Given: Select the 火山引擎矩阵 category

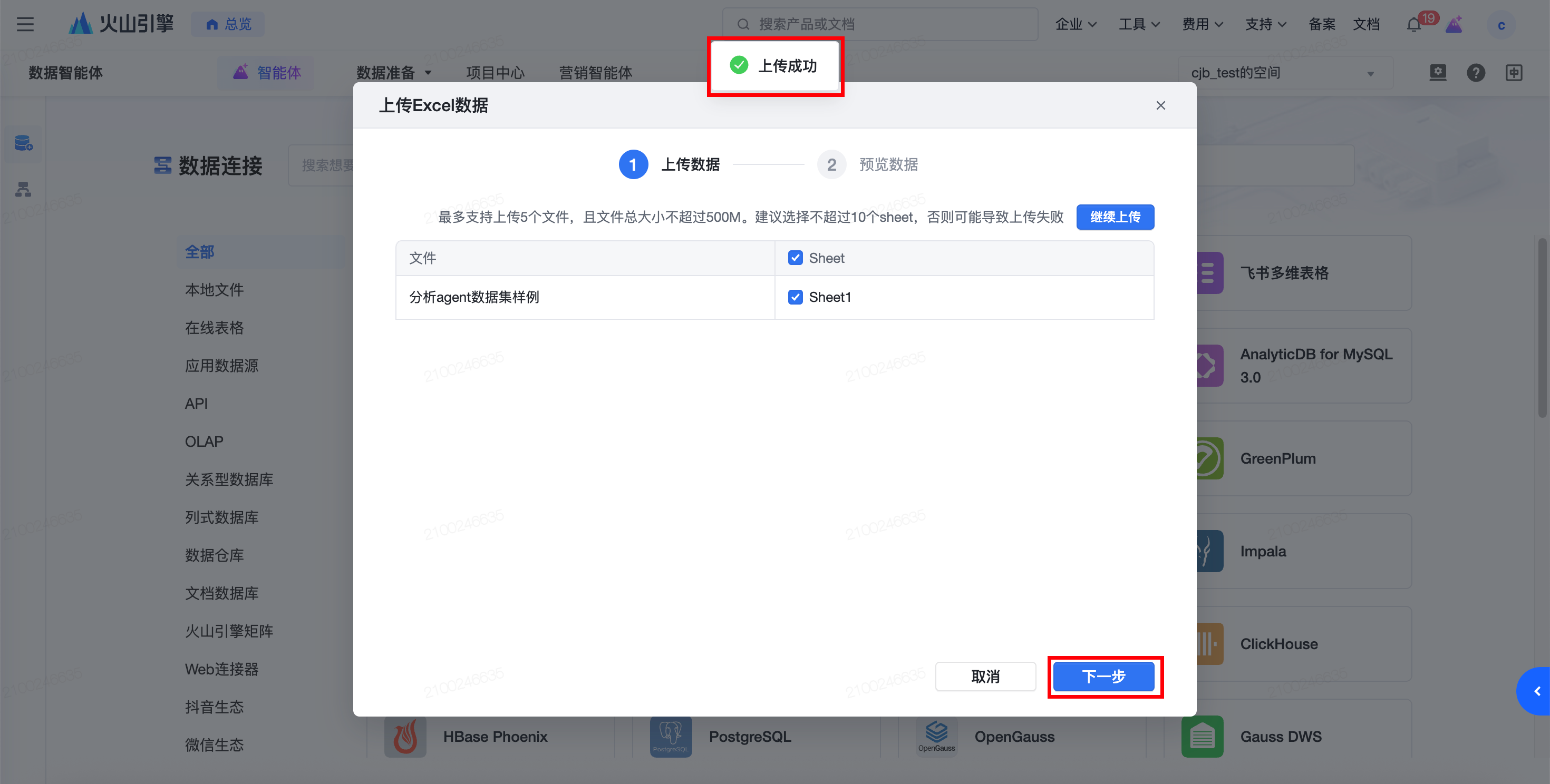Looking at the screenshot, I should point(229,631).
